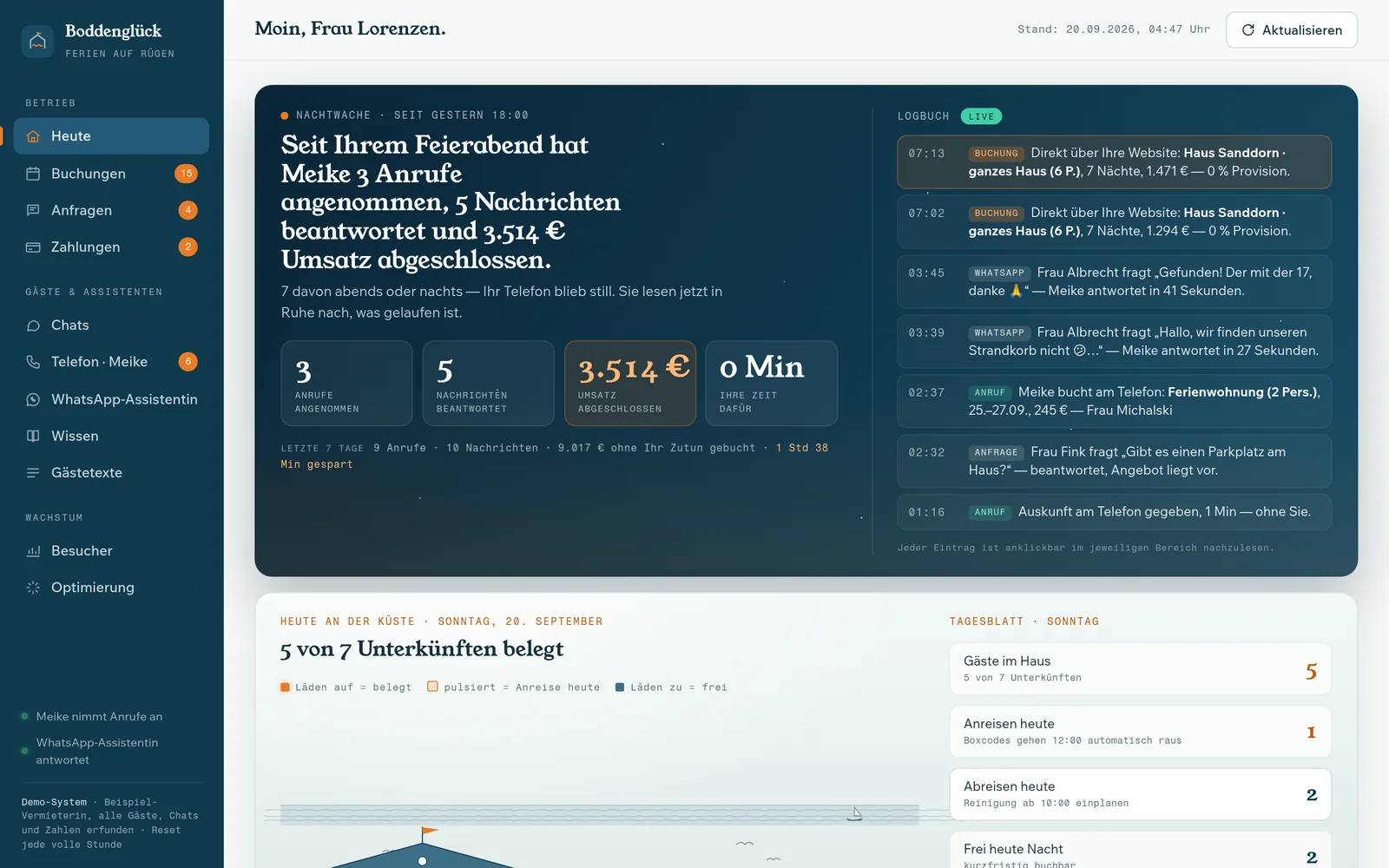The image size is (1389, 868).
Task: Open the 07:13 Buchung log entry
Action: pos(1114,162)
